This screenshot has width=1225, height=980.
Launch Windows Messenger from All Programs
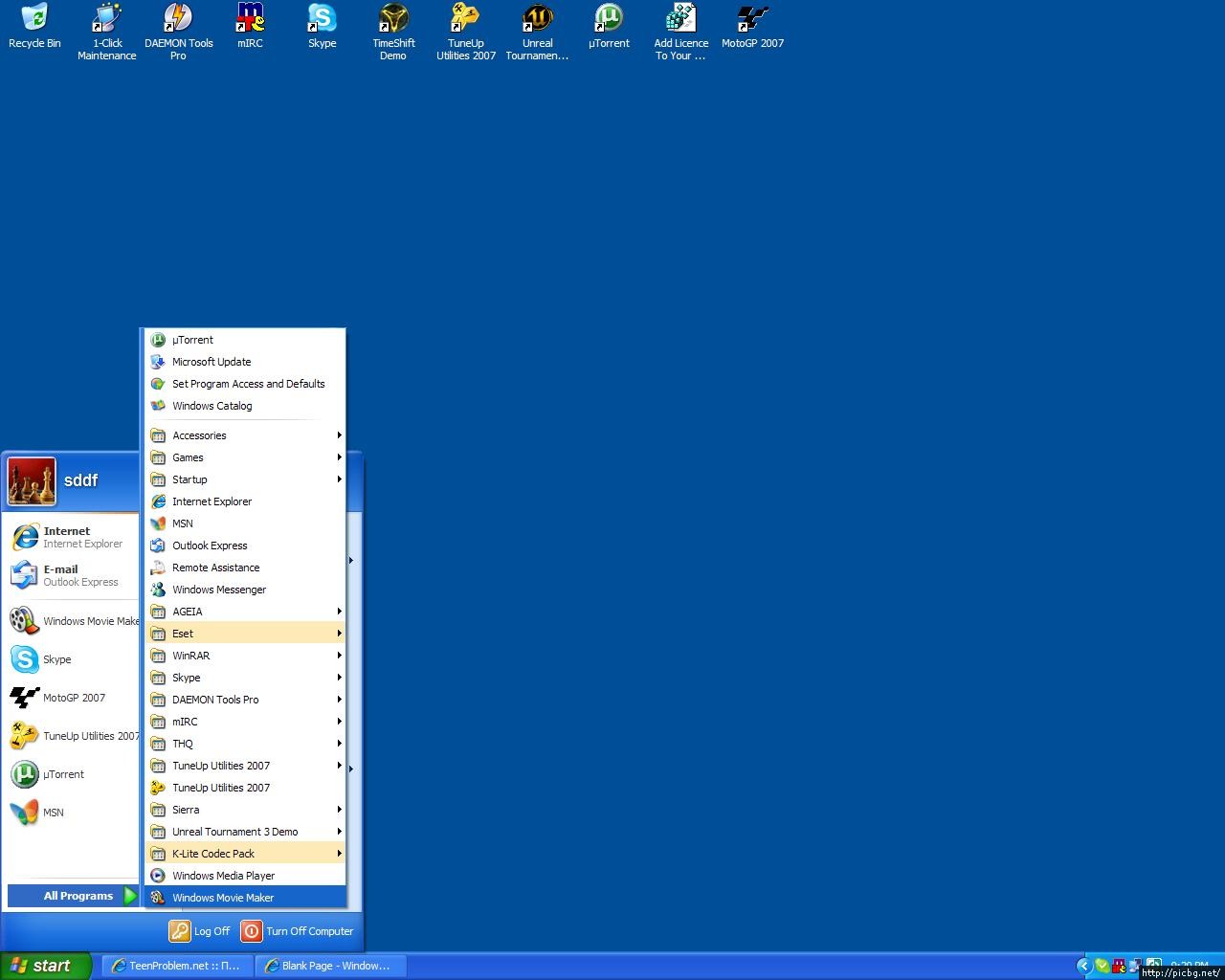click(x=245, y=590)
